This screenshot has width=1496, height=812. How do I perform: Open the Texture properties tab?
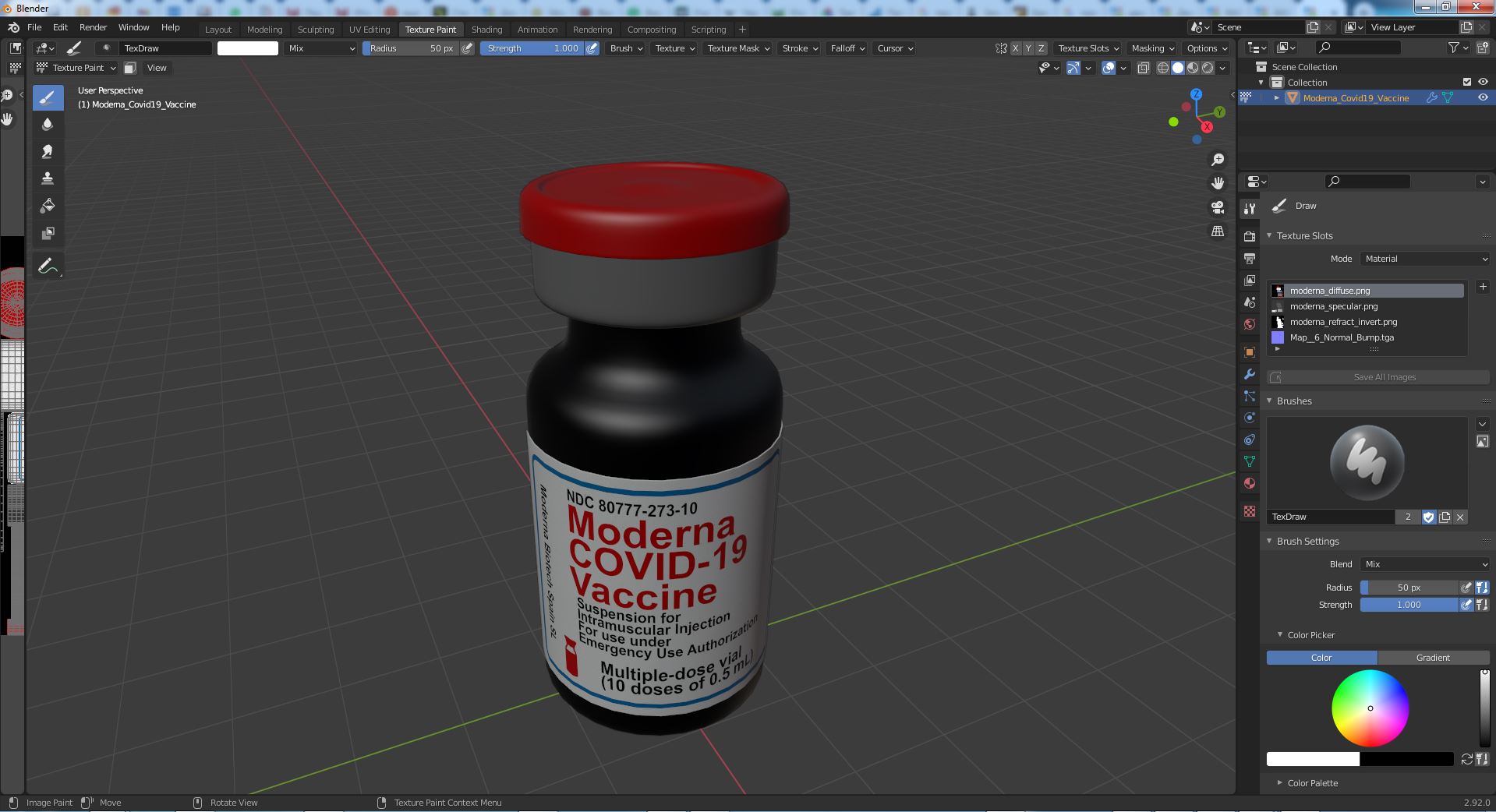click(1250, 511)
